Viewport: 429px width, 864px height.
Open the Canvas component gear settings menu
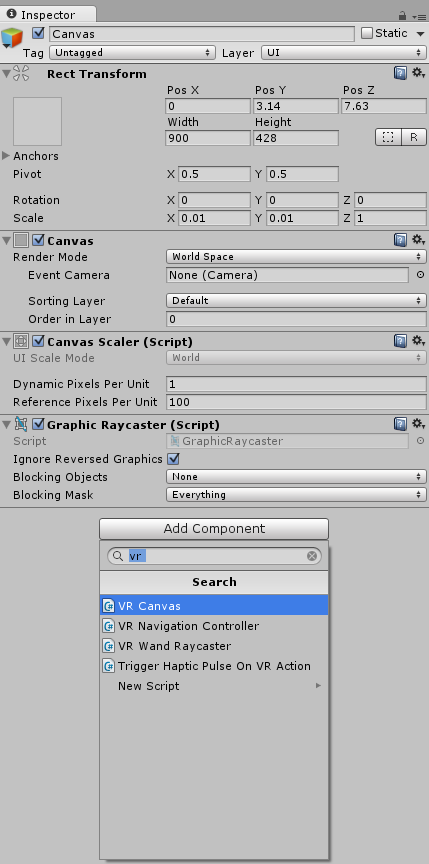pyautogui.click(x=419, y=240)
